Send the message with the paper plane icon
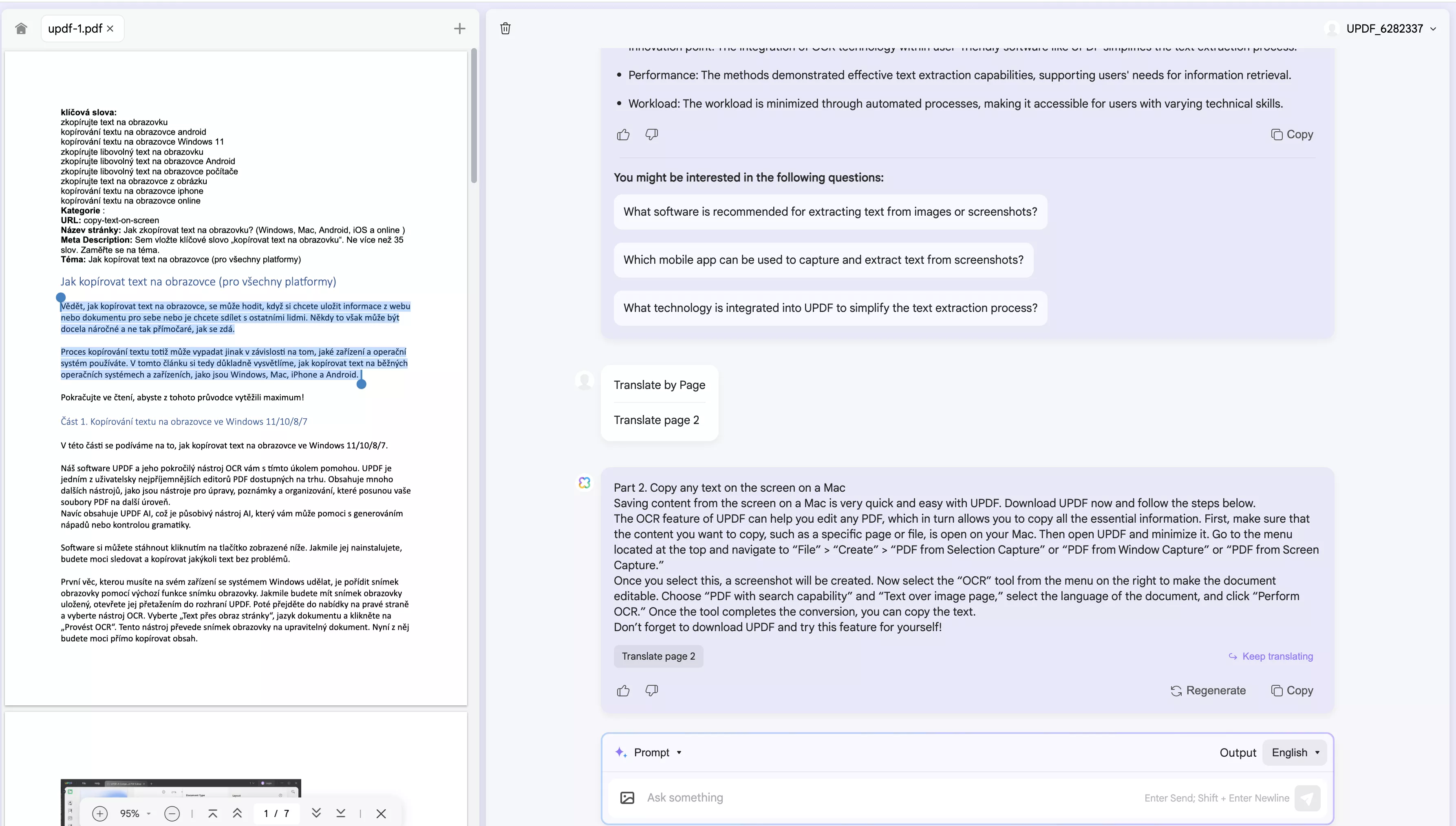This screenshot has height=826, width=1456. (1307, 797)
